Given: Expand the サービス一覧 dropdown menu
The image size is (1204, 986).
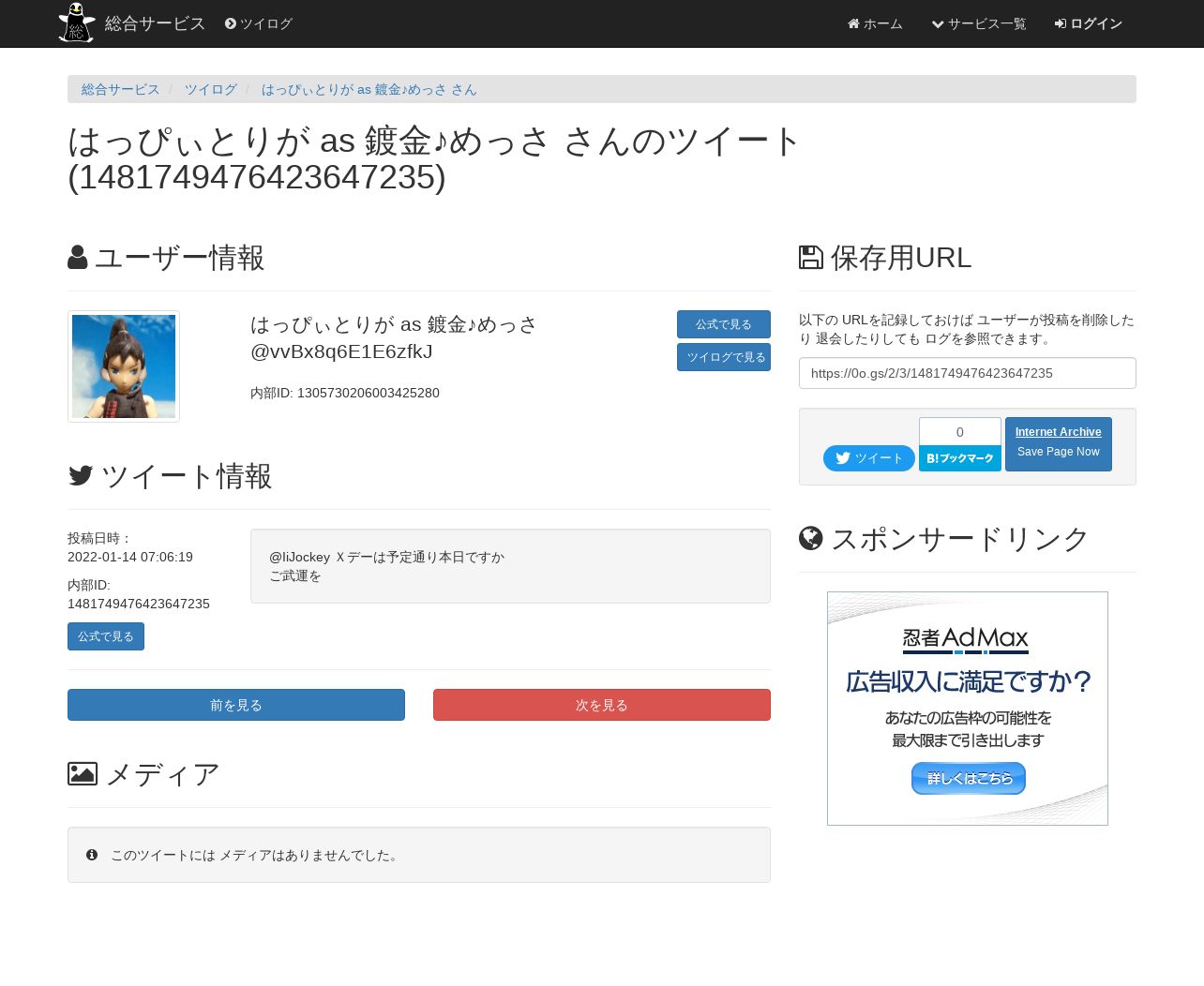Looking at the screenshot, I should point(979,23).
